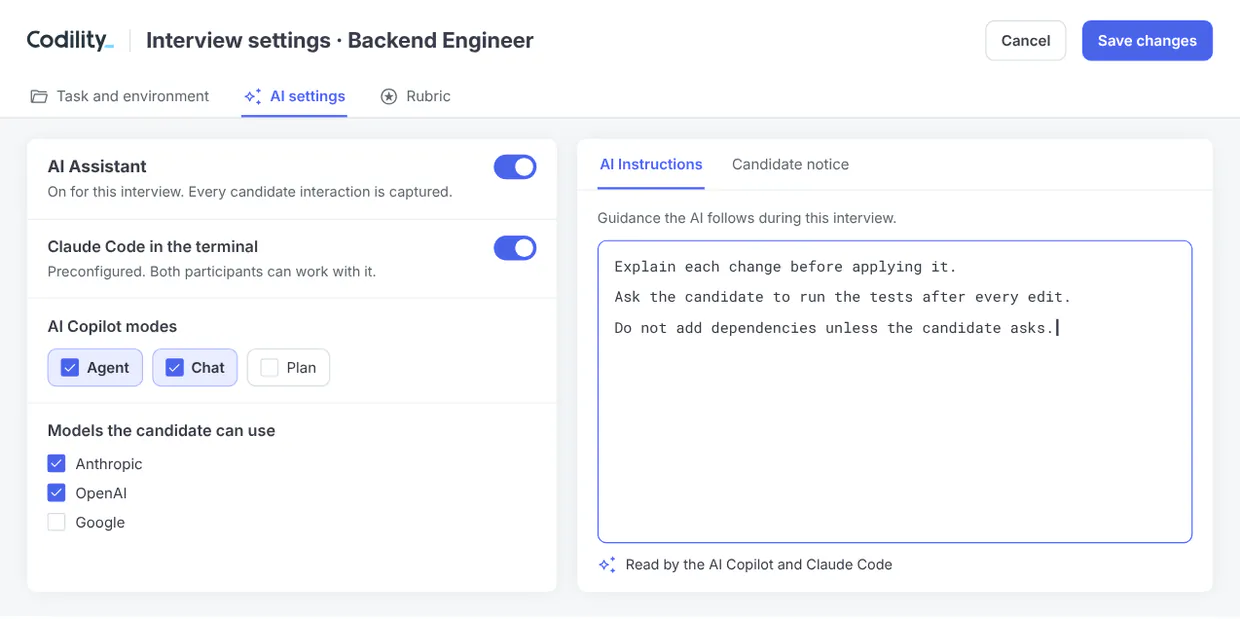Click the sparkle icon beside AI settings
Viewport: 1240px width, 619px height.
pos(252,96)
